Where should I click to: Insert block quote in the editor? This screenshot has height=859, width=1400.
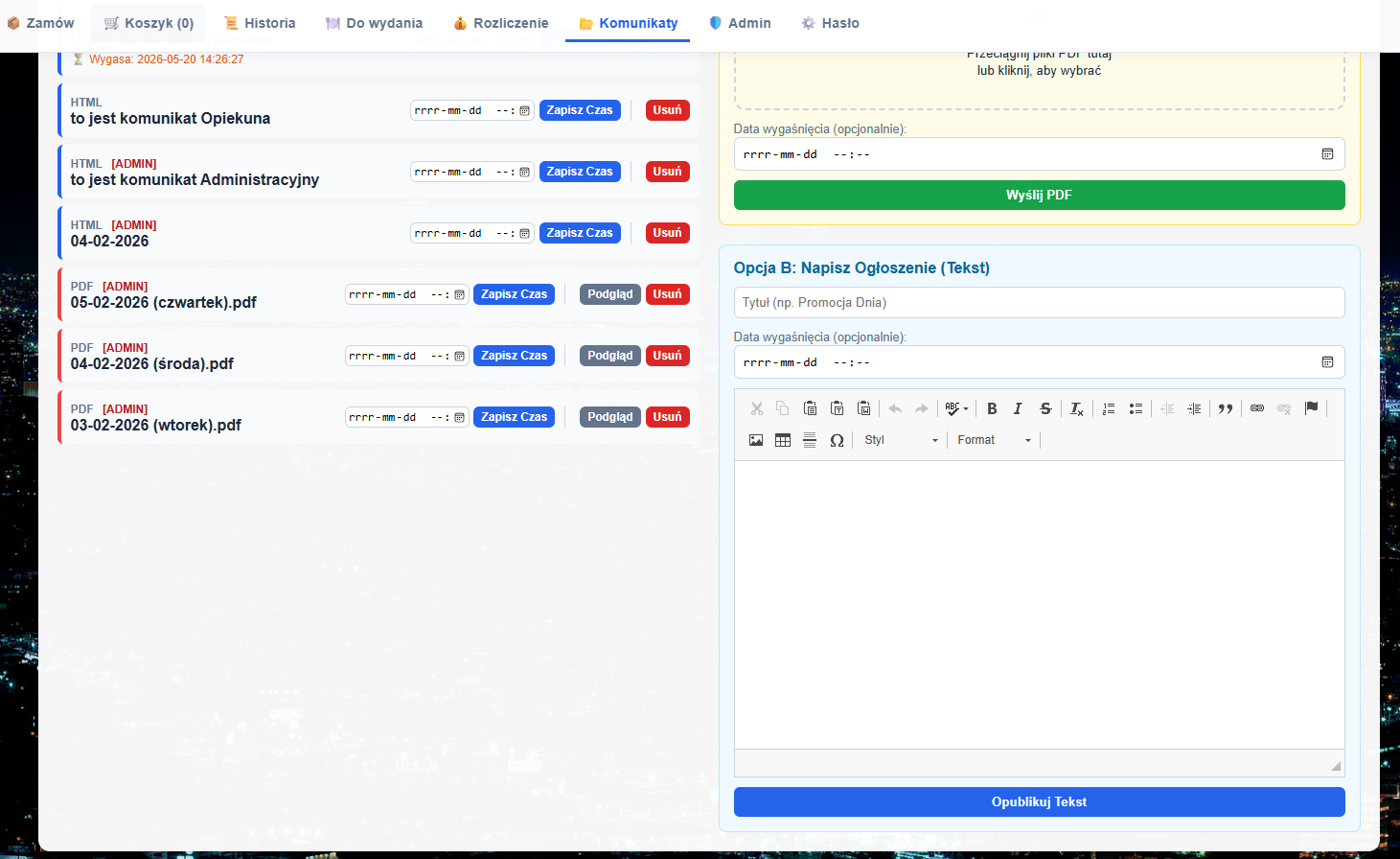[x=1226, y=408]
